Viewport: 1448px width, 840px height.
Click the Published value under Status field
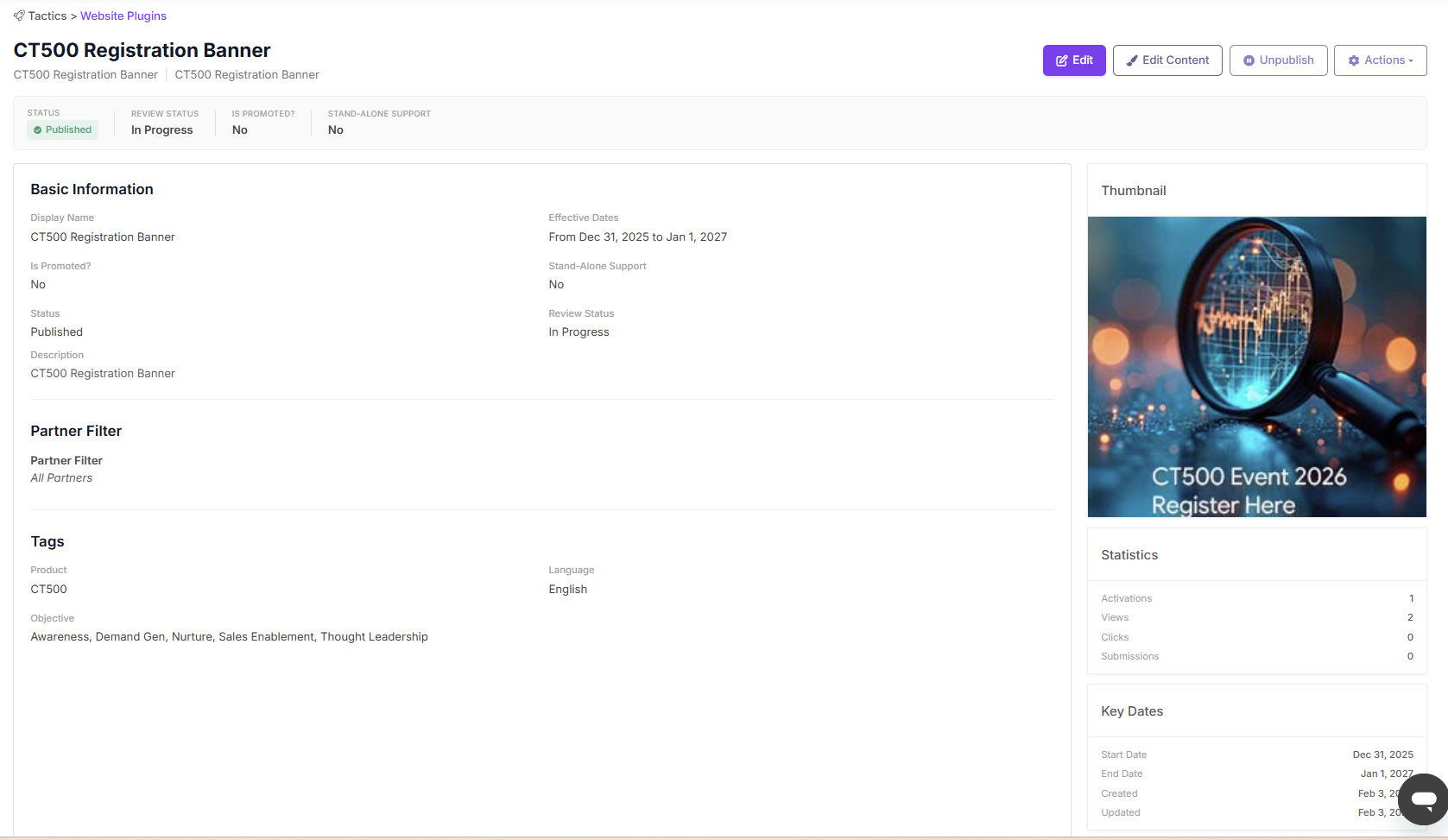57,332
